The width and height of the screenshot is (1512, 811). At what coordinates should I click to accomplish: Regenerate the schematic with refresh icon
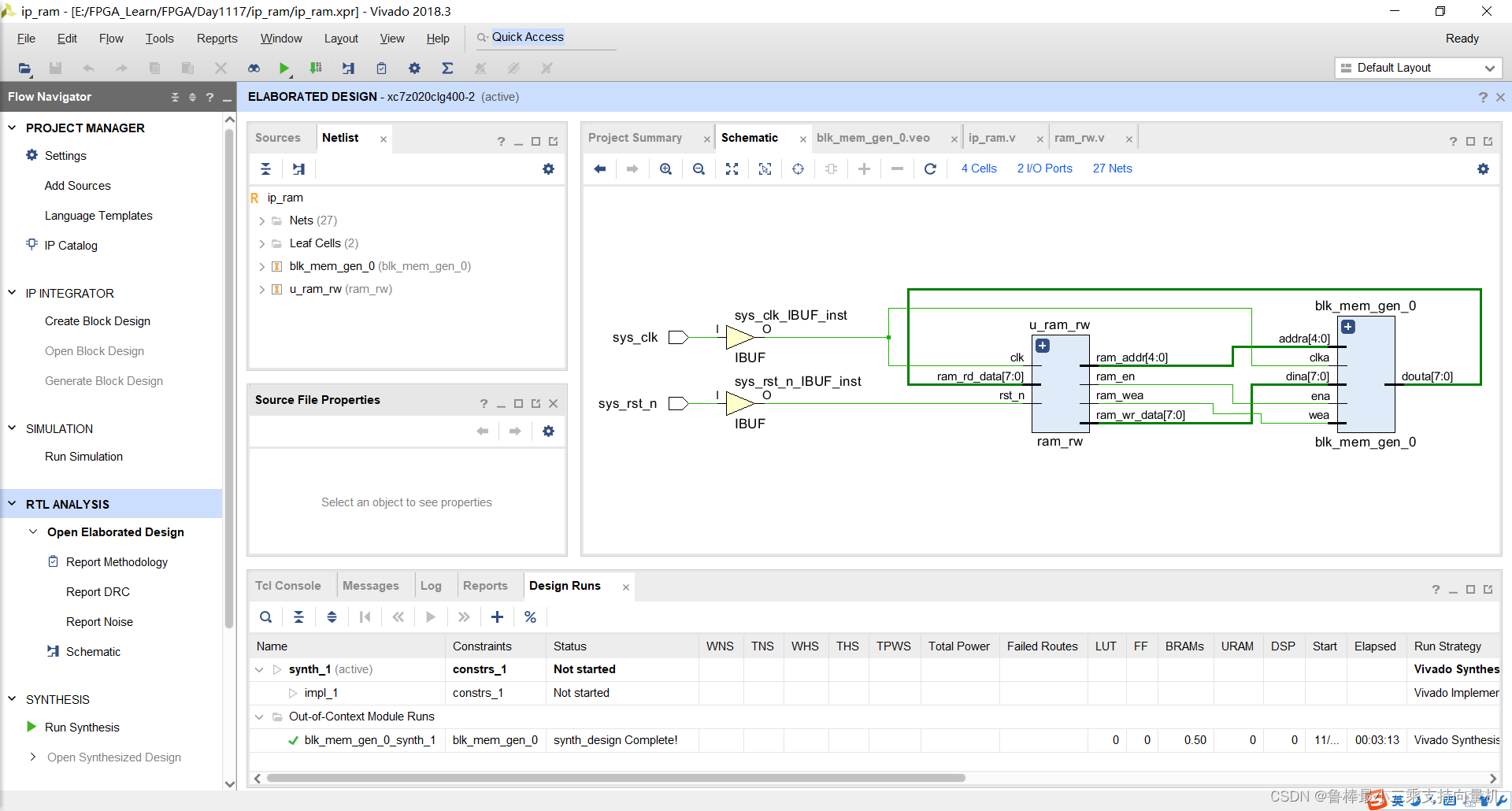point(930,168)
